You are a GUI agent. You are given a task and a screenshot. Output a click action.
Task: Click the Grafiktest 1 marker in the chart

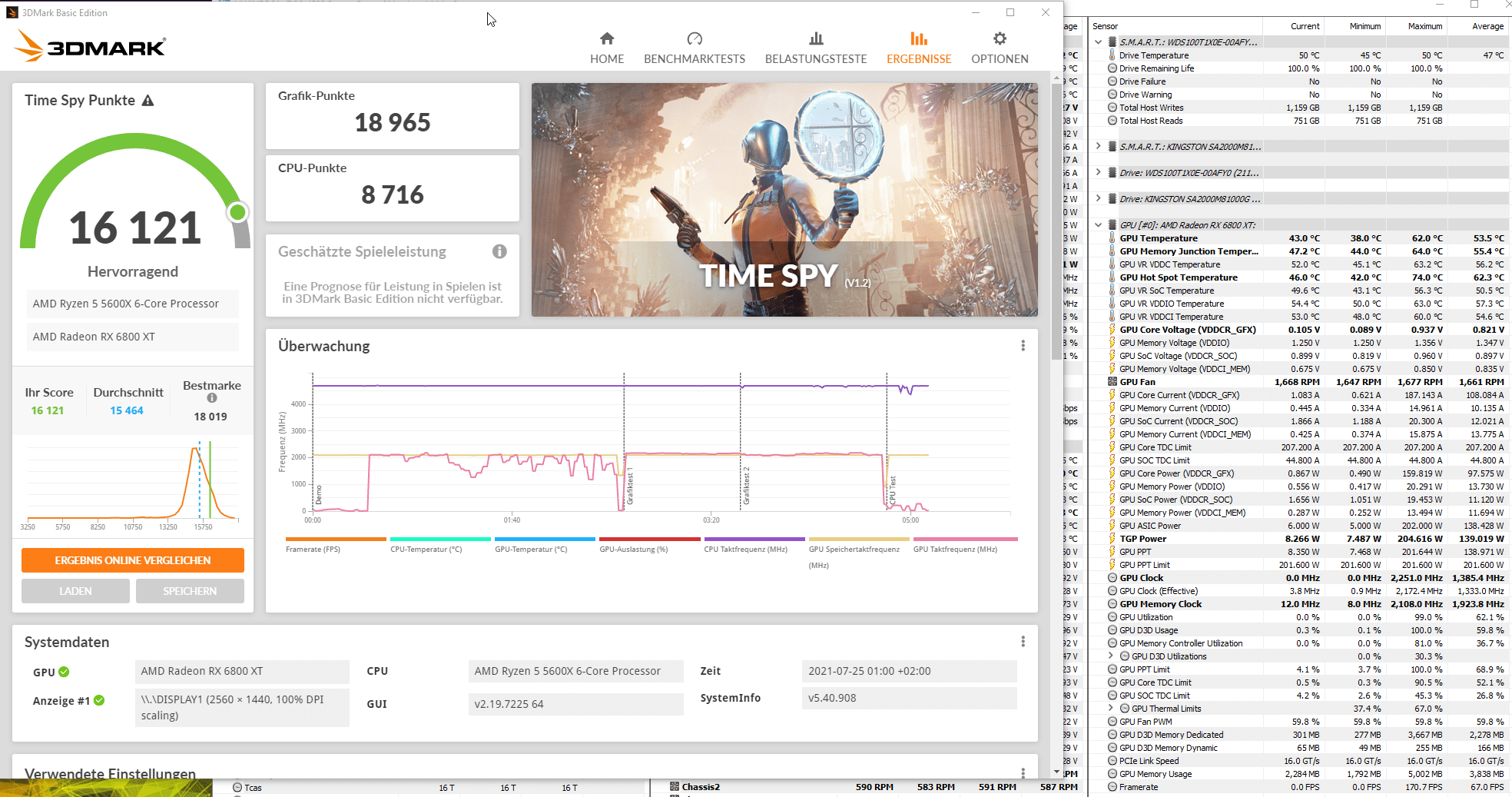pyautogui.click(x=630, y=486)
